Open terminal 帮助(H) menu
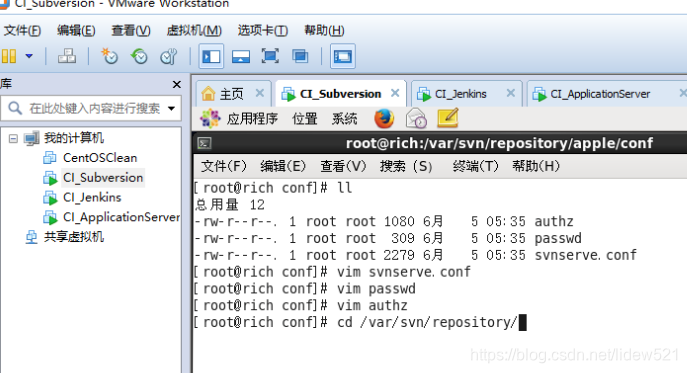This screenshot has width=687, height=373. click(536, 166)
